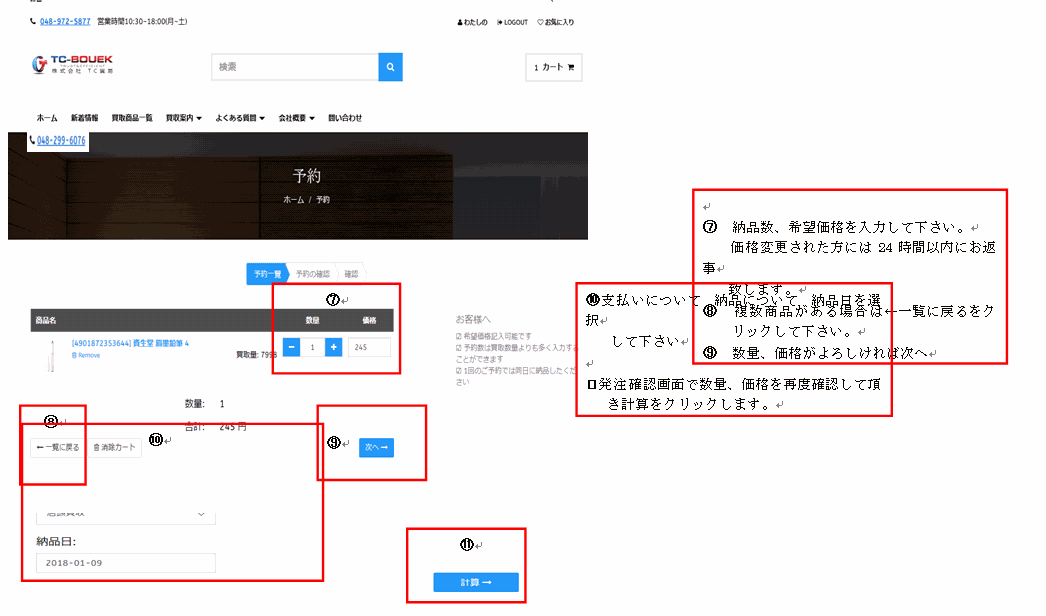Open 問い合わせ menu item

[345, 118]
